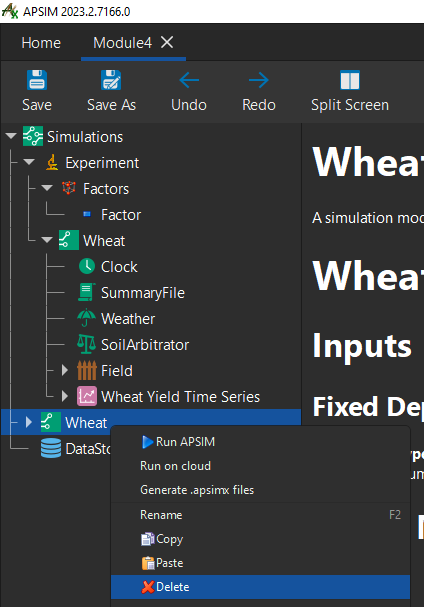The width and height of the screenshot is (424, 607).
Task: Select the Weather tree item
Action: pos(128,319)
